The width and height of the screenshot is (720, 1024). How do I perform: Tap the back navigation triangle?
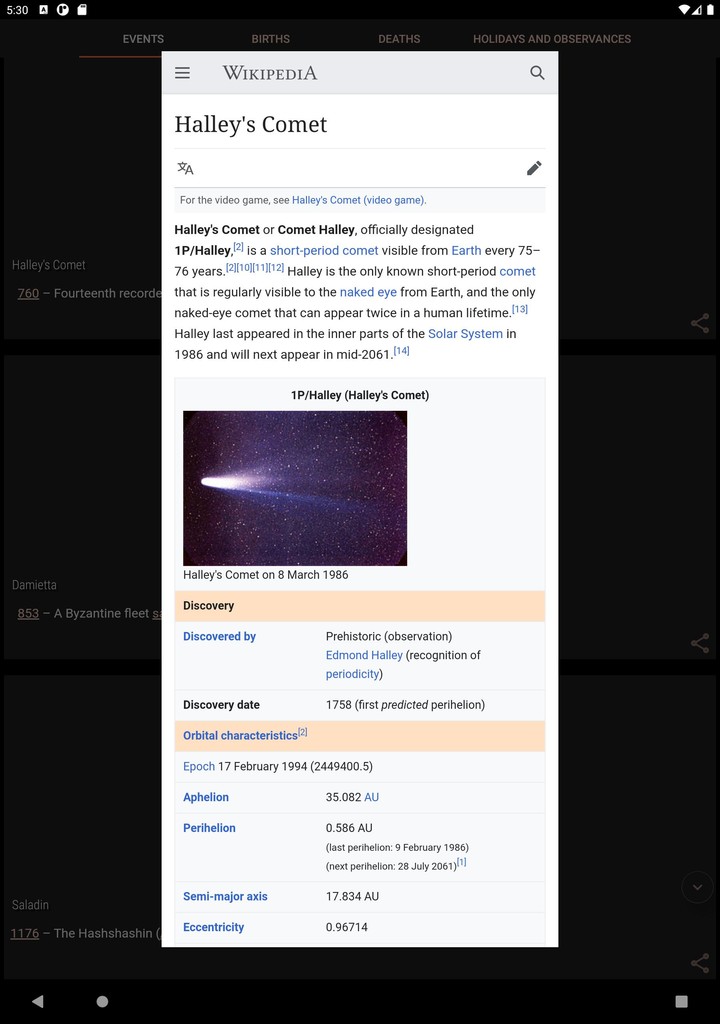(37, 1000)
